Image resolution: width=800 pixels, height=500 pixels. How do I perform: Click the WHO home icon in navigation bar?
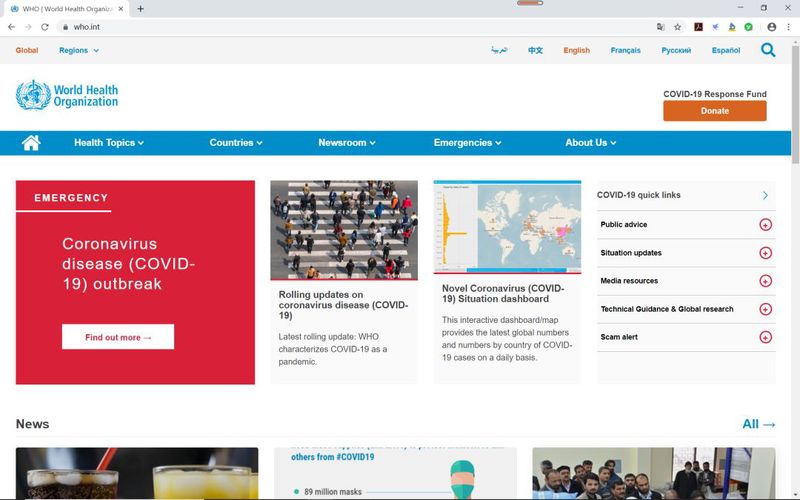point(31,143)
